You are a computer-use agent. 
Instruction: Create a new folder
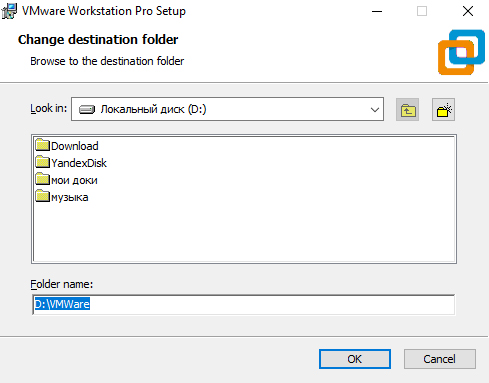click(x=443, y=110)
